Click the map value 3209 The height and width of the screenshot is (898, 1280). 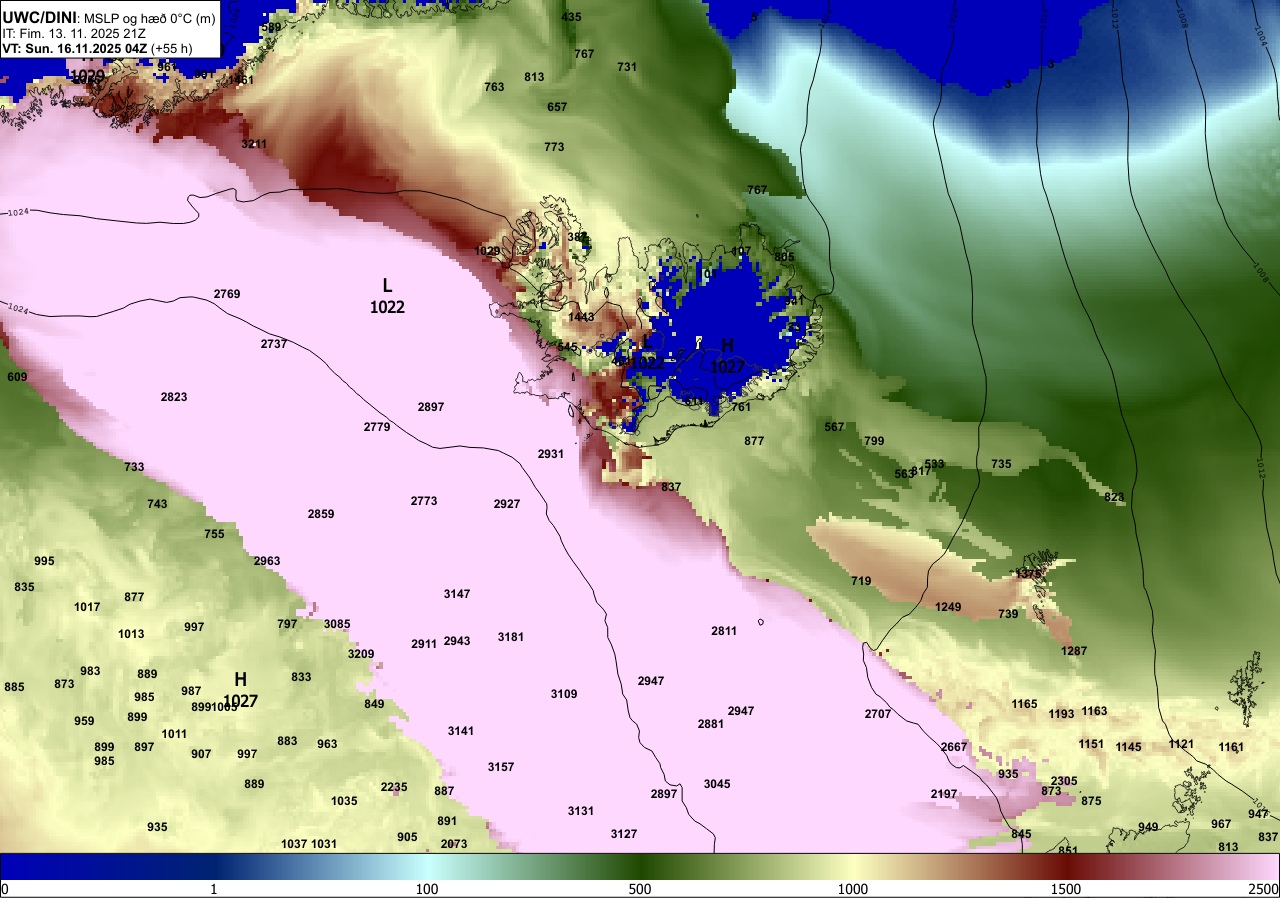coord(361,654)
